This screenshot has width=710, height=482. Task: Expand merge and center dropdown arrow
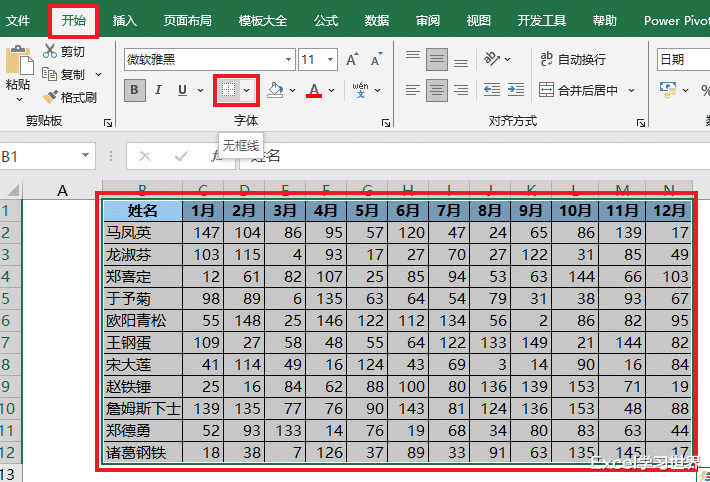coord(631,91)
